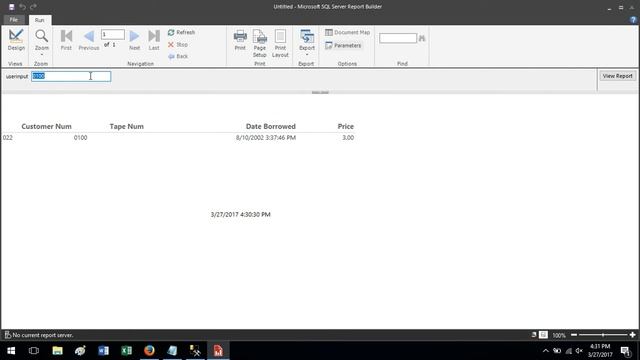Image resolution: width=640 pixels, height=360 pixels.
Task: Switch to Design view
Action: (16, 40)
